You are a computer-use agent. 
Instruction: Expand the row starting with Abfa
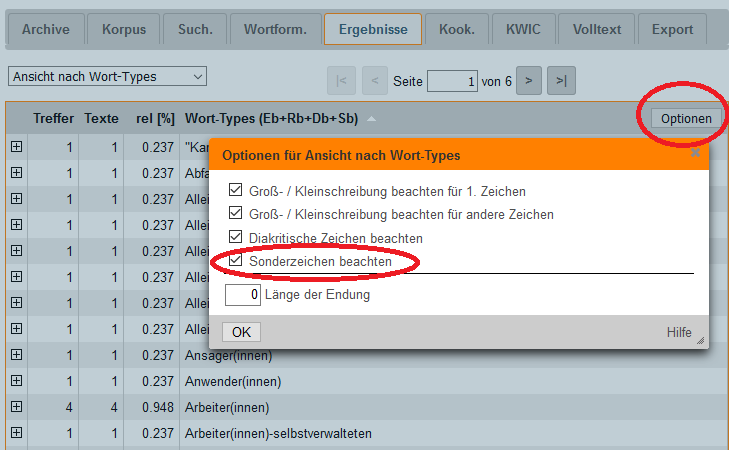[16, 173]
